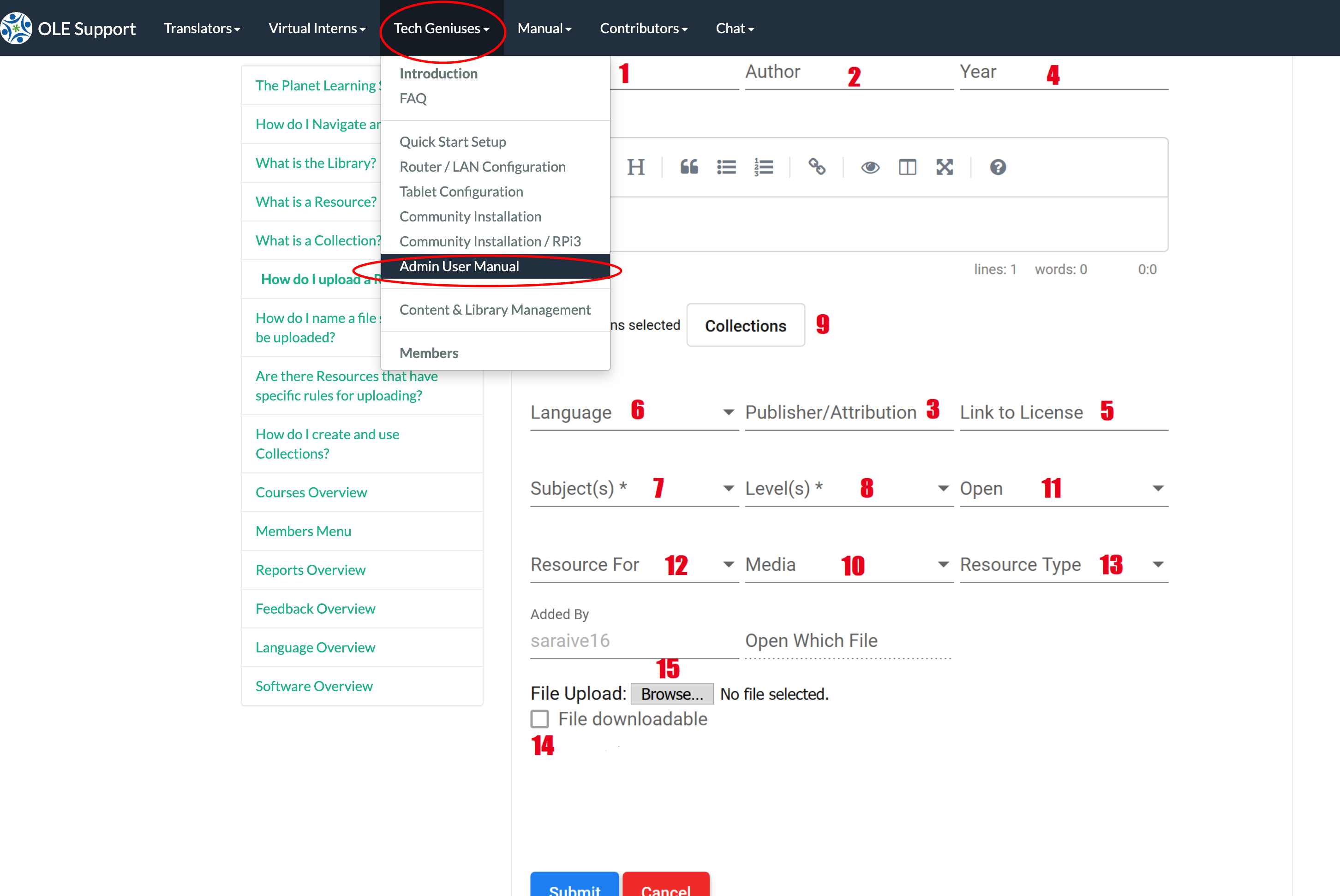Open the Language dropdown
The height and width of the screenshot is (896, 1340).
[634, 412]
